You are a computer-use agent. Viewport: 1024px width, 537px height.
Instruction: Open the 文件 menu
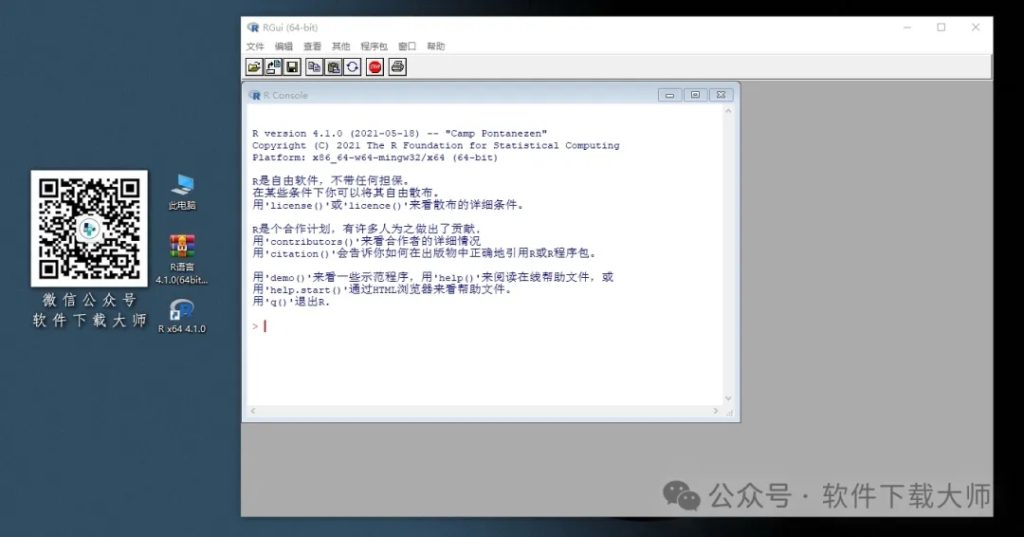[255, 46]
